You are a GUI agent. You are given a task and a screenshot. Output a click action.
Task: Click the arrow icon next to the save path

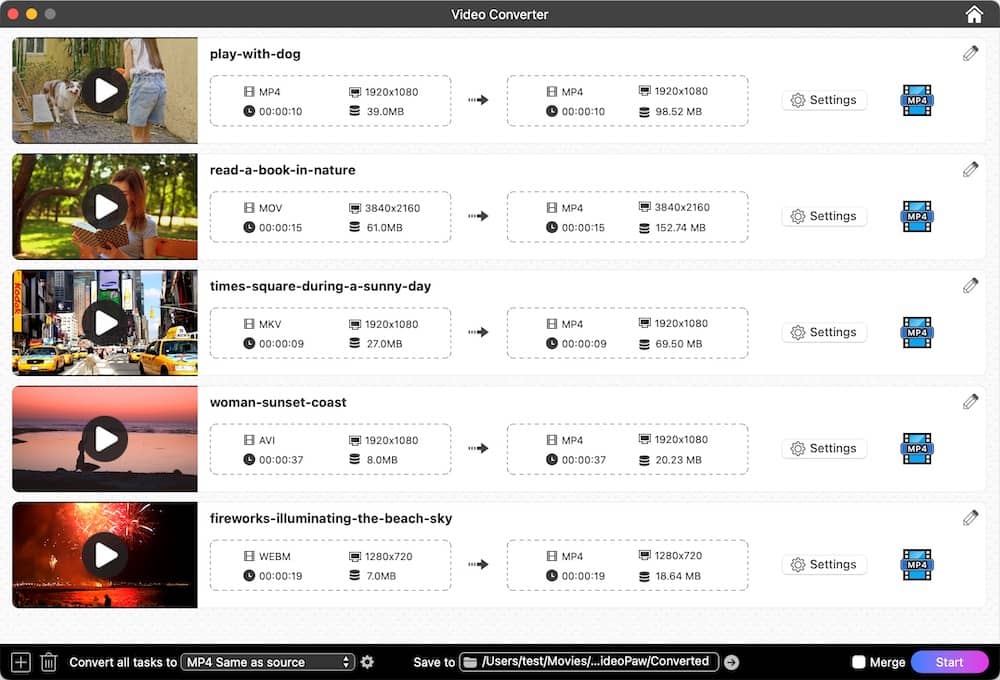coord(731,661)
